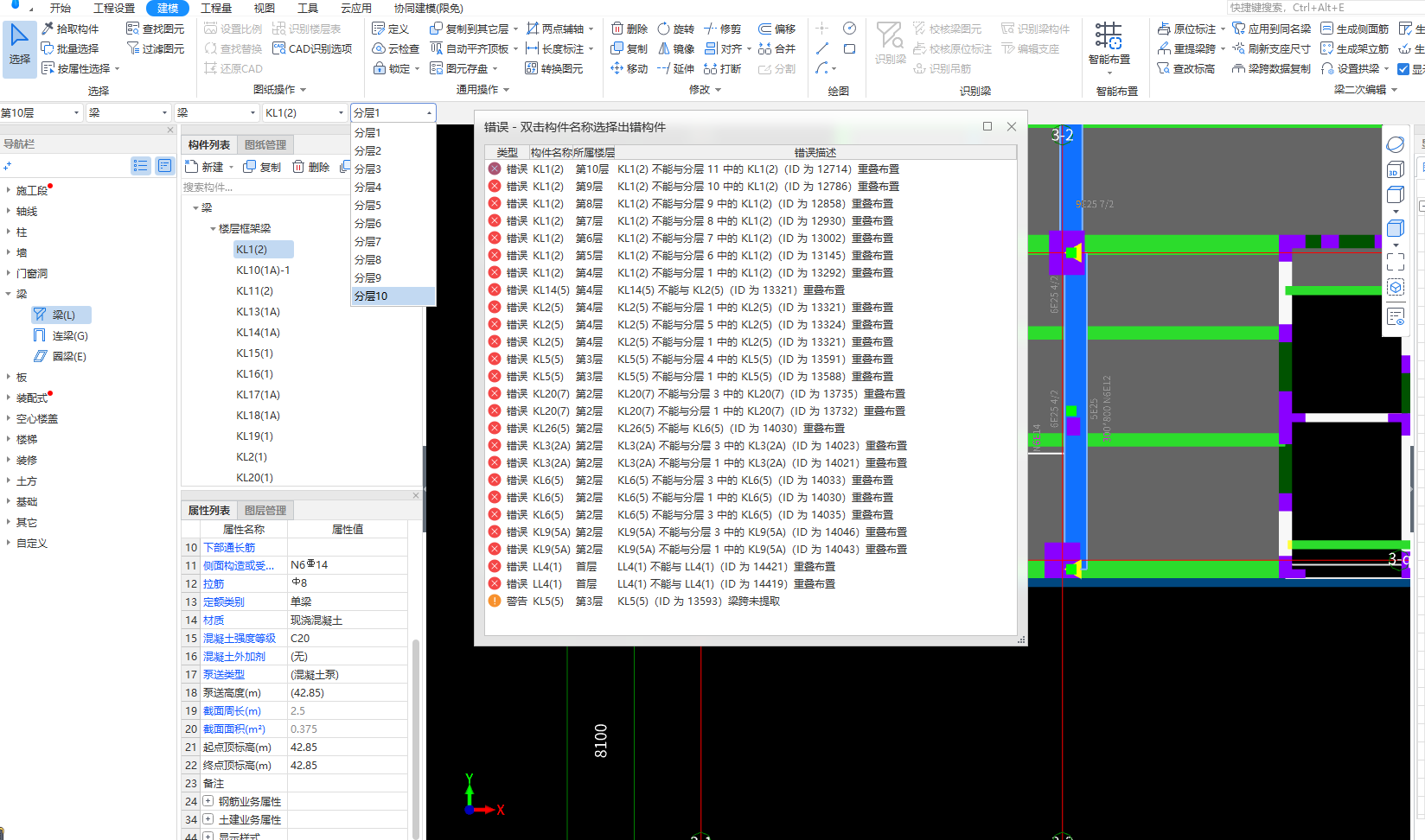This screenshot has width=1425, height=840.
Task: Open the 视图 ribbon tab
Action: point(264,8)
